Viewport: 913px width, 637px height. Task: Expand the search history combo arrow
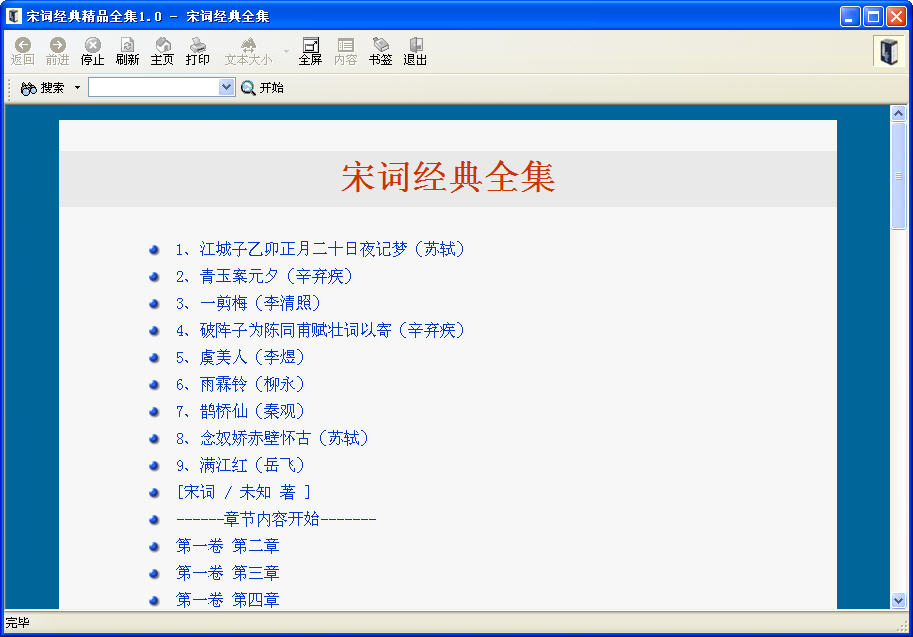[227, 87]
